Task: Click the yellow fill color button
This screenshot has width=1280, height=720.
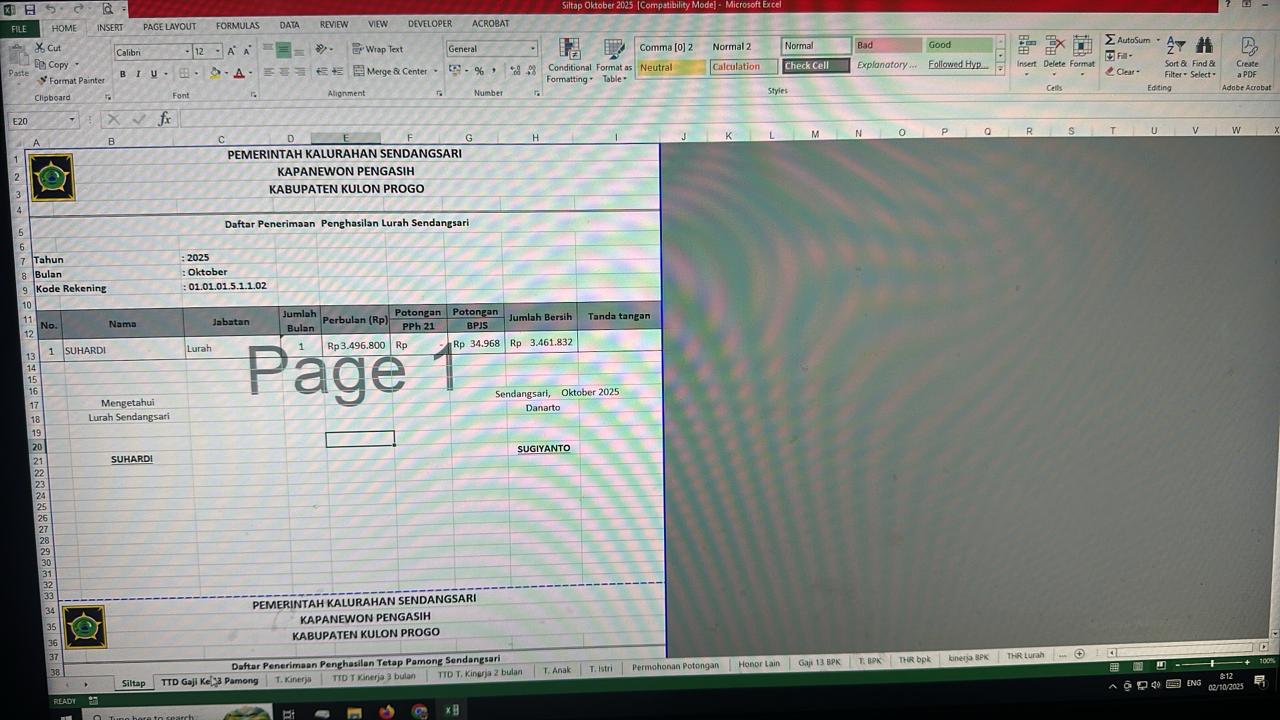Action: 214,73
